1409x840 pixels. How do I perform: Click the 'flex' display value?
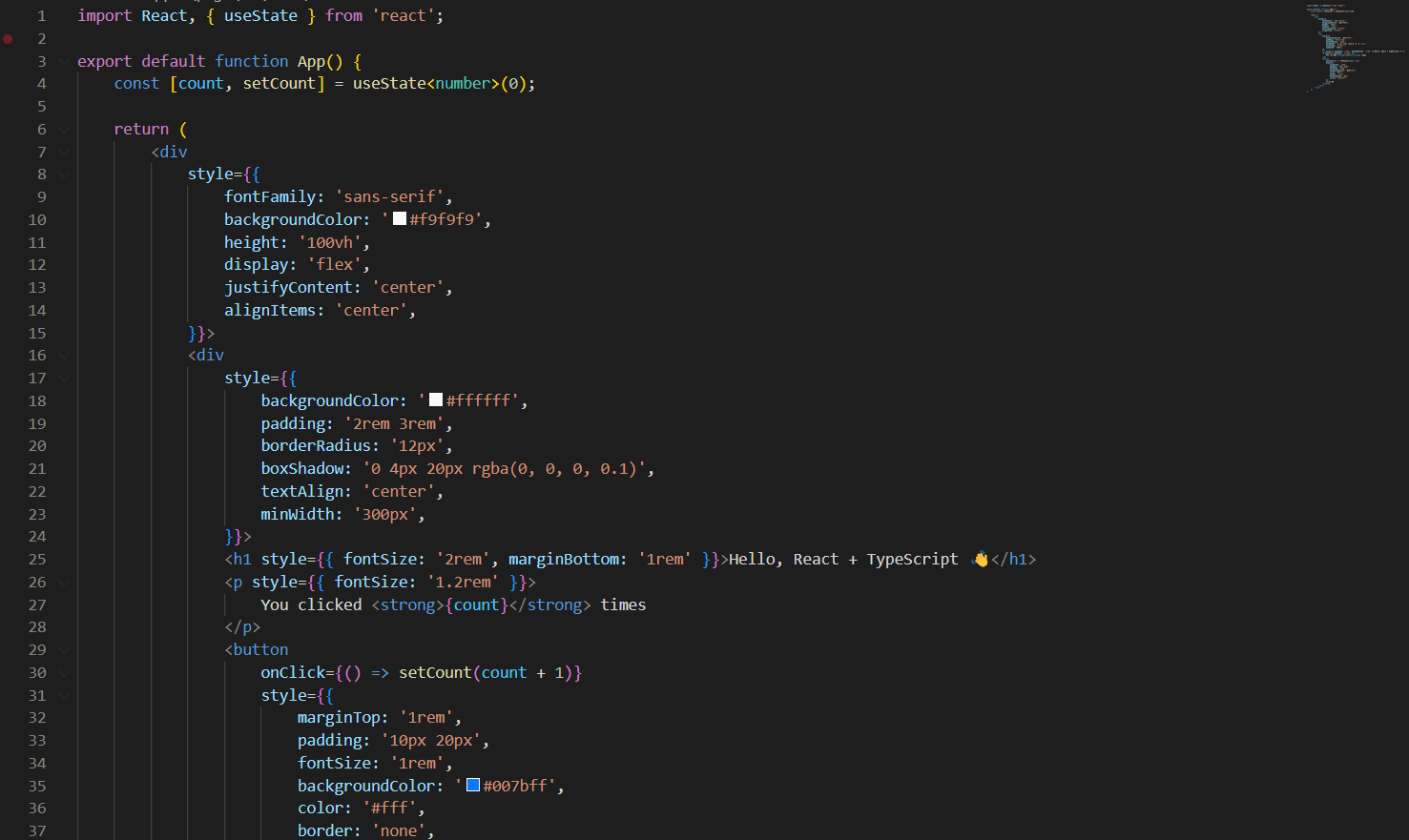pyautogui.click(x=335, y=265)
